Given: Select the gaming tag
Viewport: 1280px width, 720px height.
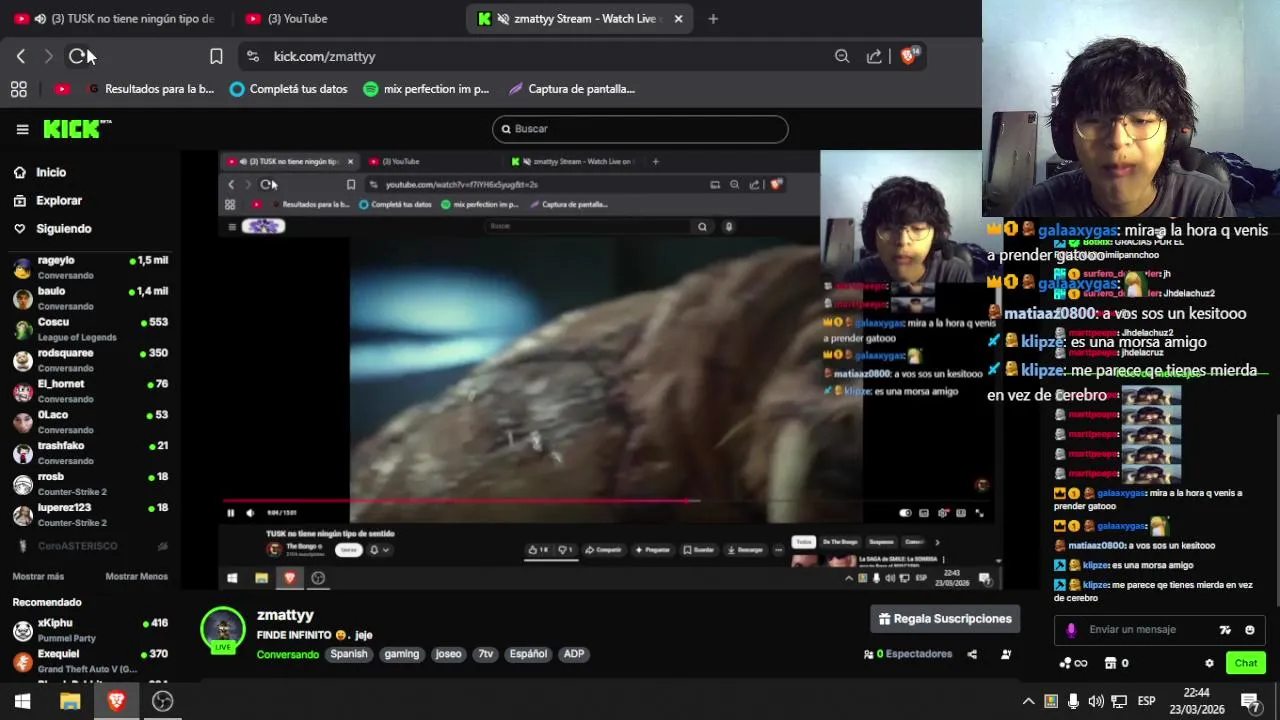Looking at the screenshot, I should (402, 654).
